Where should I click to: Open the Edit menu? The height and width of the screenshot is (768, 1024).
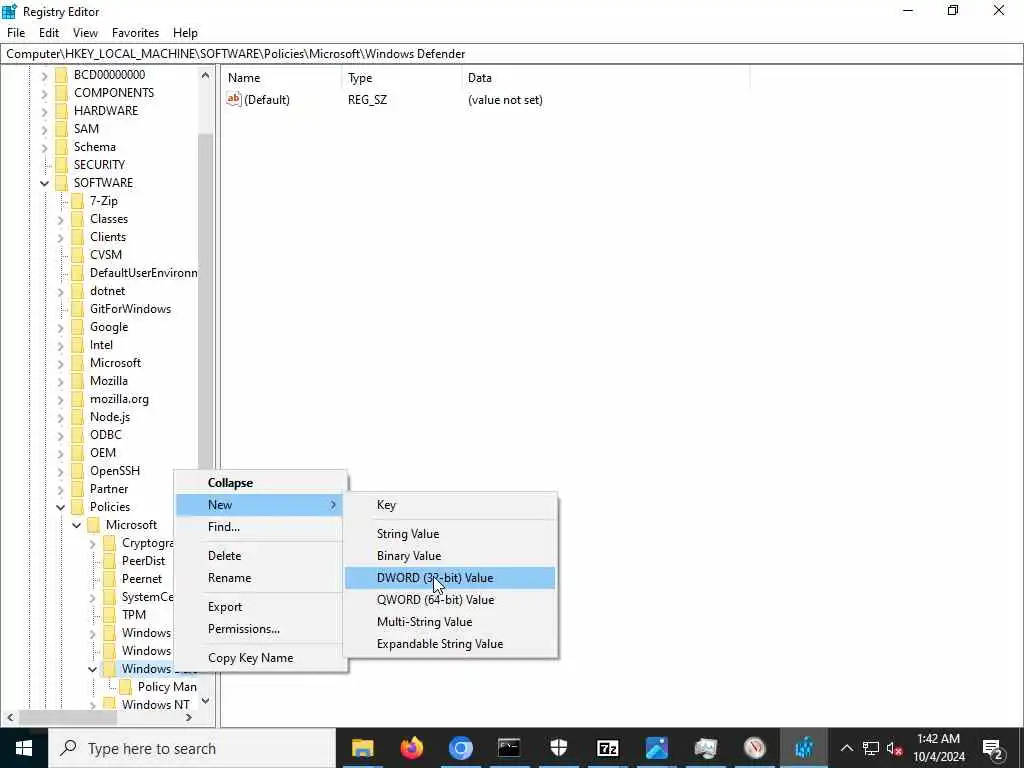click(49, 33)
